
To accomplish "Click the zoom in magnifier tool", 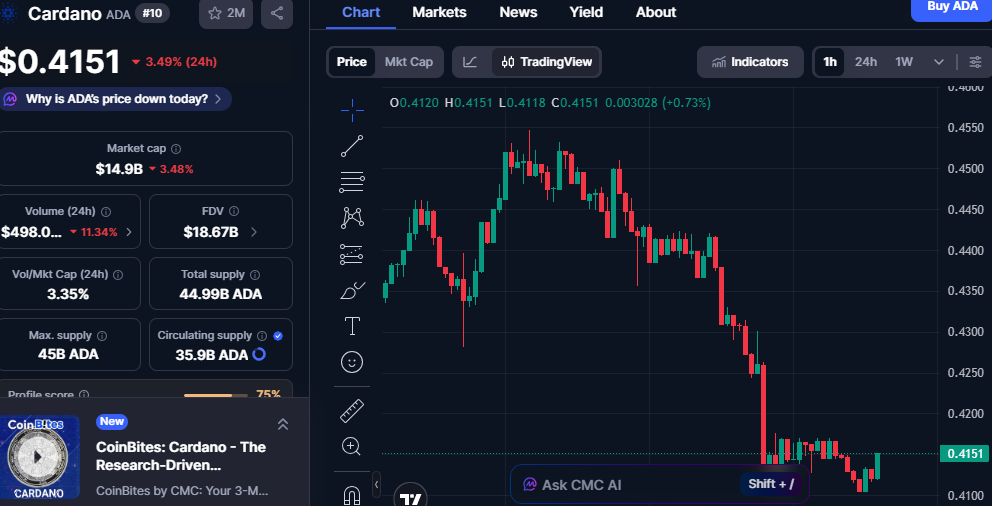I will (352, 446).
